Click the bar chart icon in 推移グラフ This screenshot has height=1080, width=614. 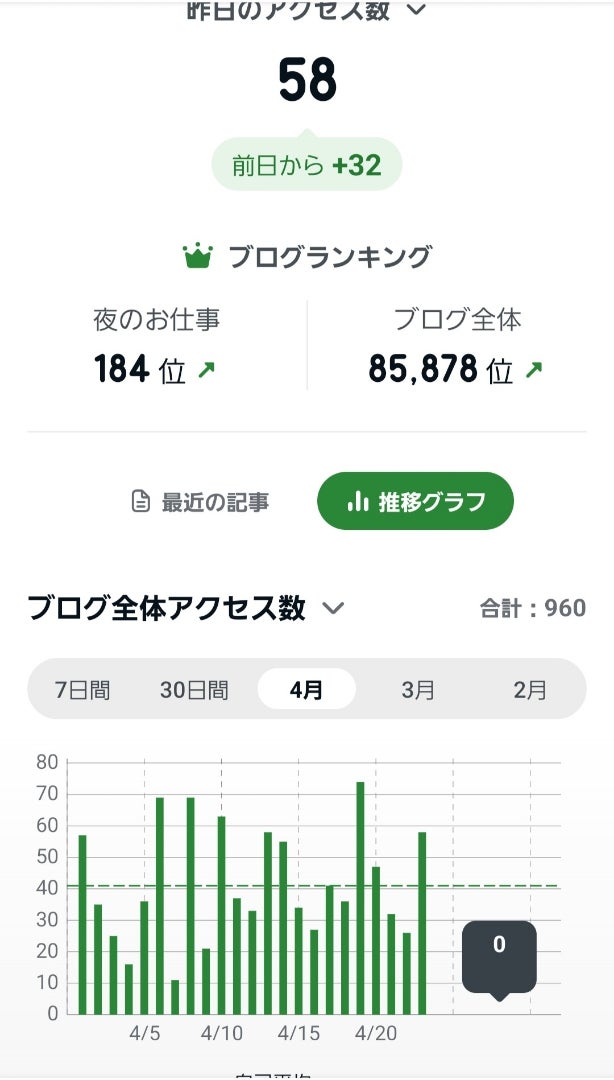358,501
